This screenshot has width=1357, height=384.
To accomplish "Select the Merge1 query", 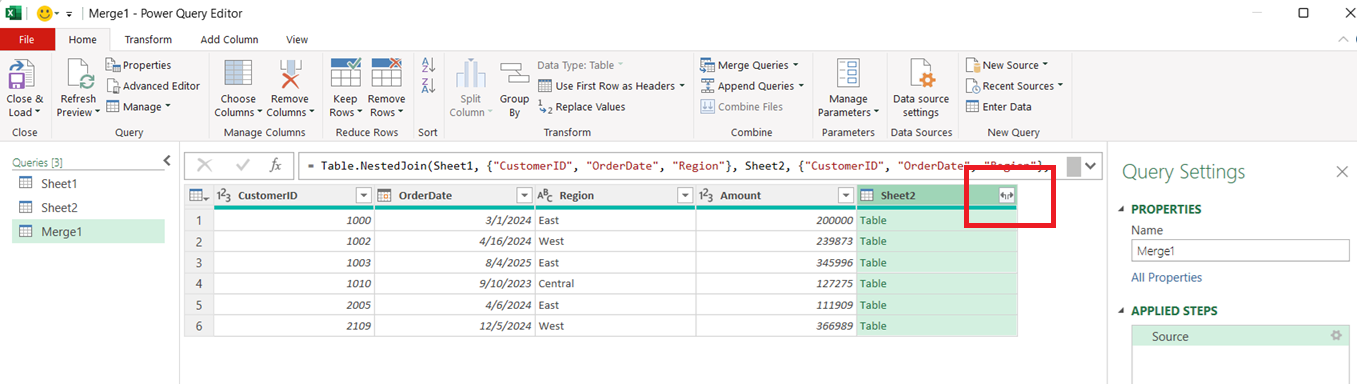I will point(88,232).
